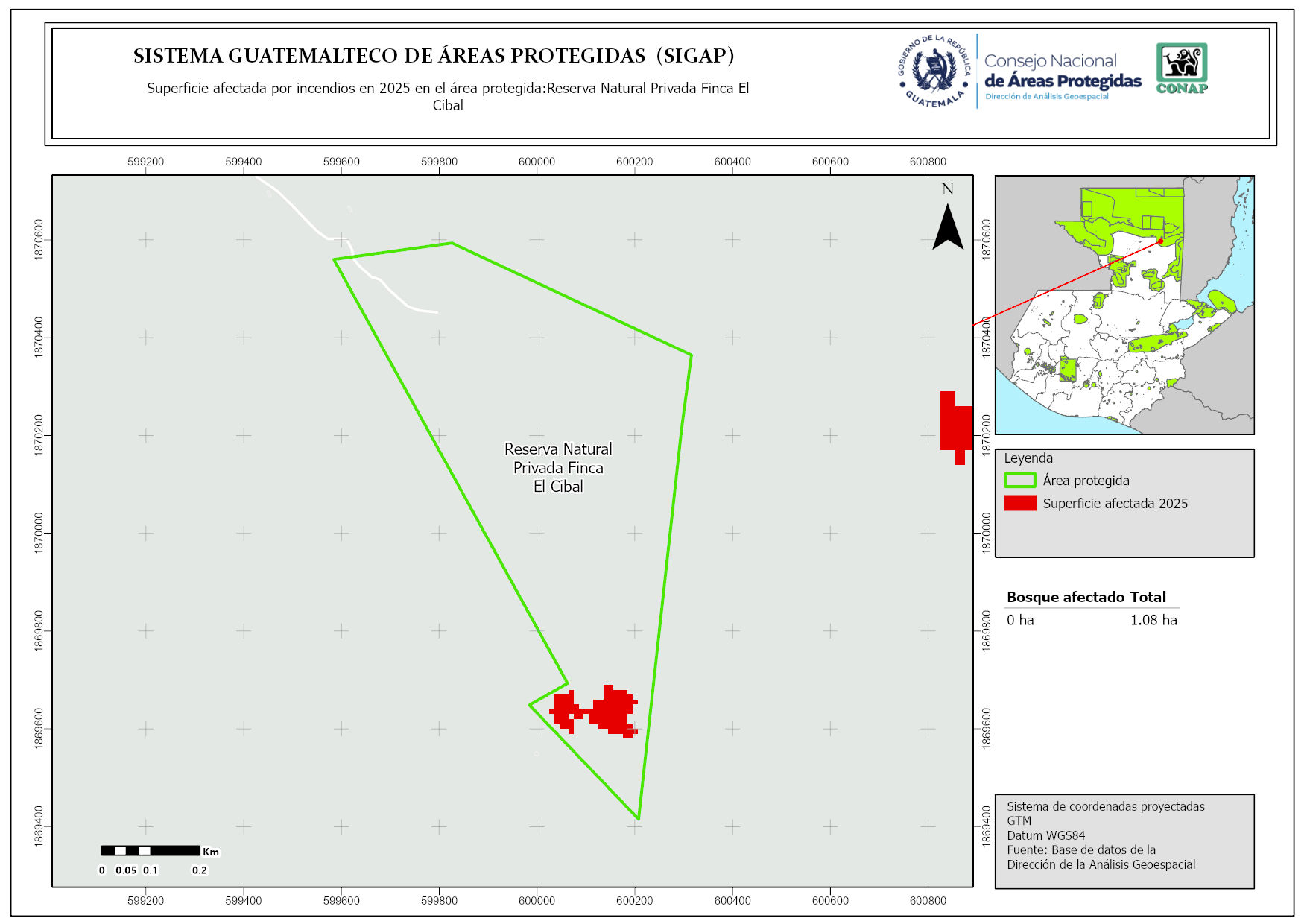Click the black-and-white scale bar
Screen dimensions: 1307x924
click(x=151, y=850)
